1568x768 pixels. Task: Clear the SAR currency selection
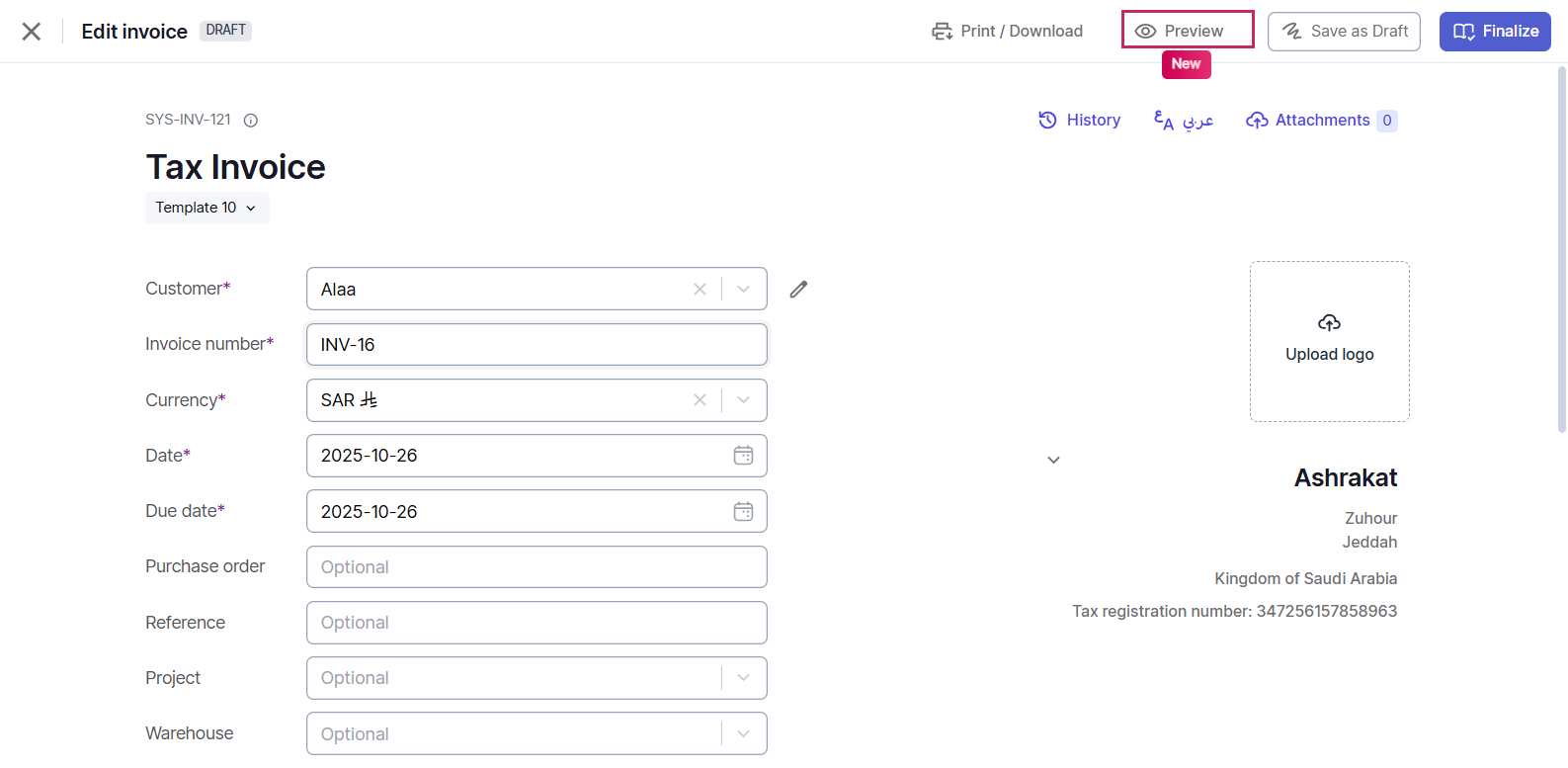(x=700, y=400)
